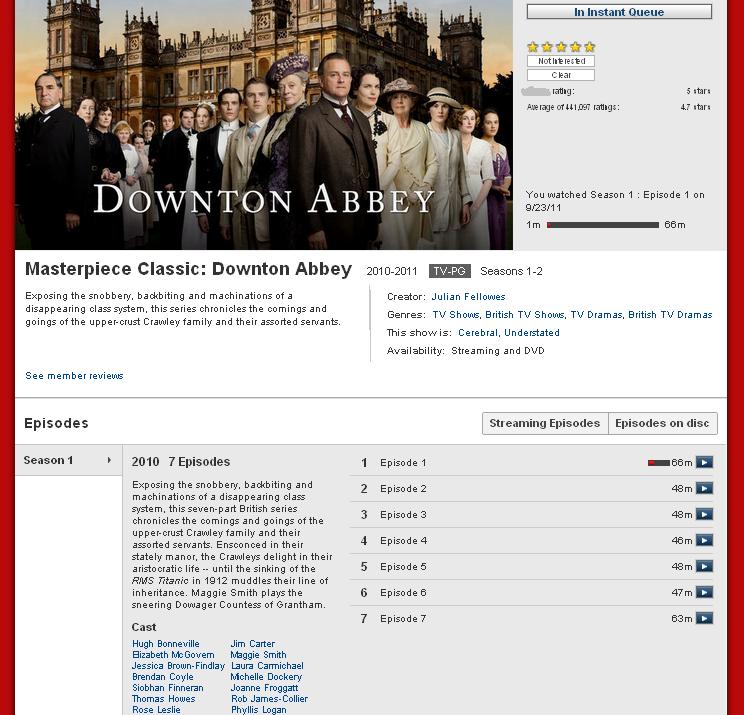Screen dimensions: 744x715
Task: Hit the play icon for Episode 6
Action: (x=704, y=593)
